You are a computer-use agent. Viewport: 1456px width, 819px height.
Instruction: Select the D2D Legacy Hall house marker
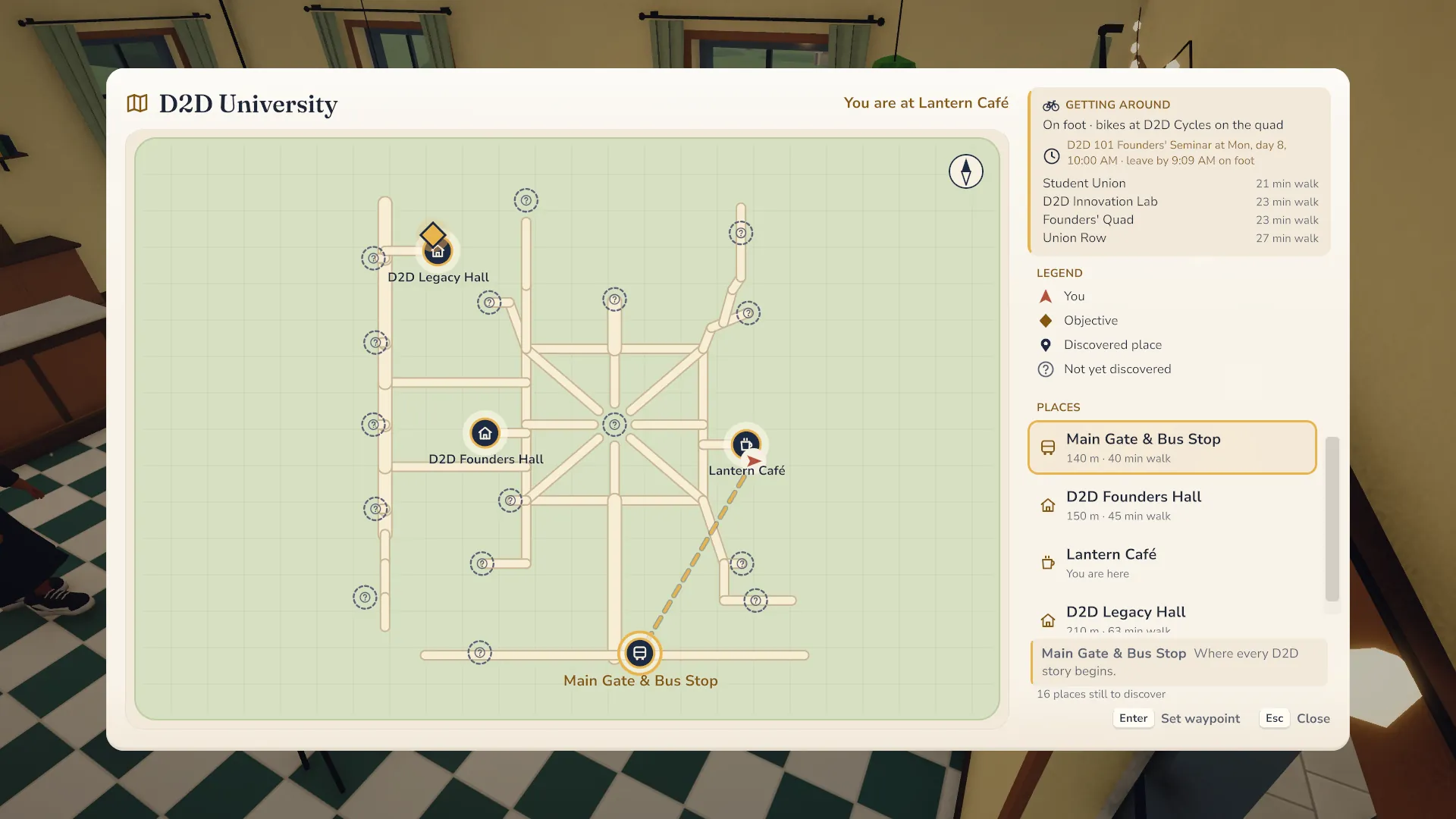click(438, 252)
